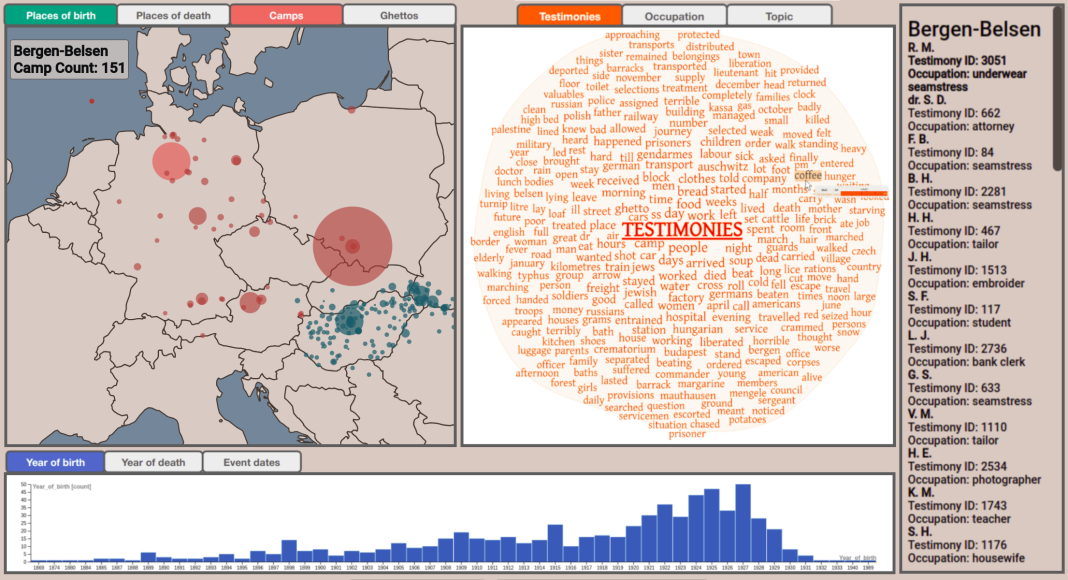Click the largest red camp circle on map
Viewport: 1068px width, 580px height.
(352, 246)
